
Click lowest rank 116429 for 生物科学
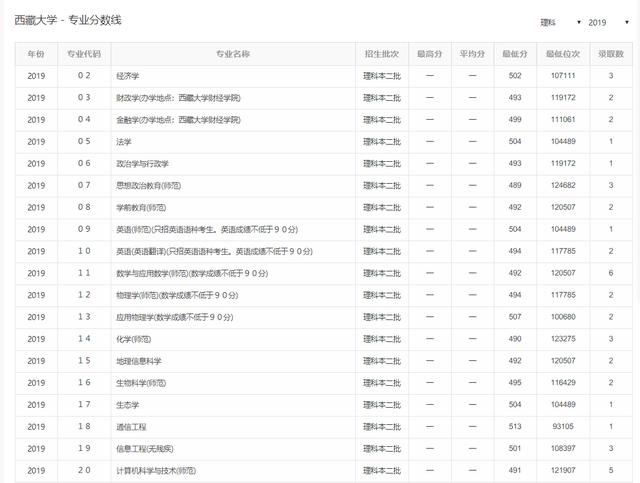point(563,383)
